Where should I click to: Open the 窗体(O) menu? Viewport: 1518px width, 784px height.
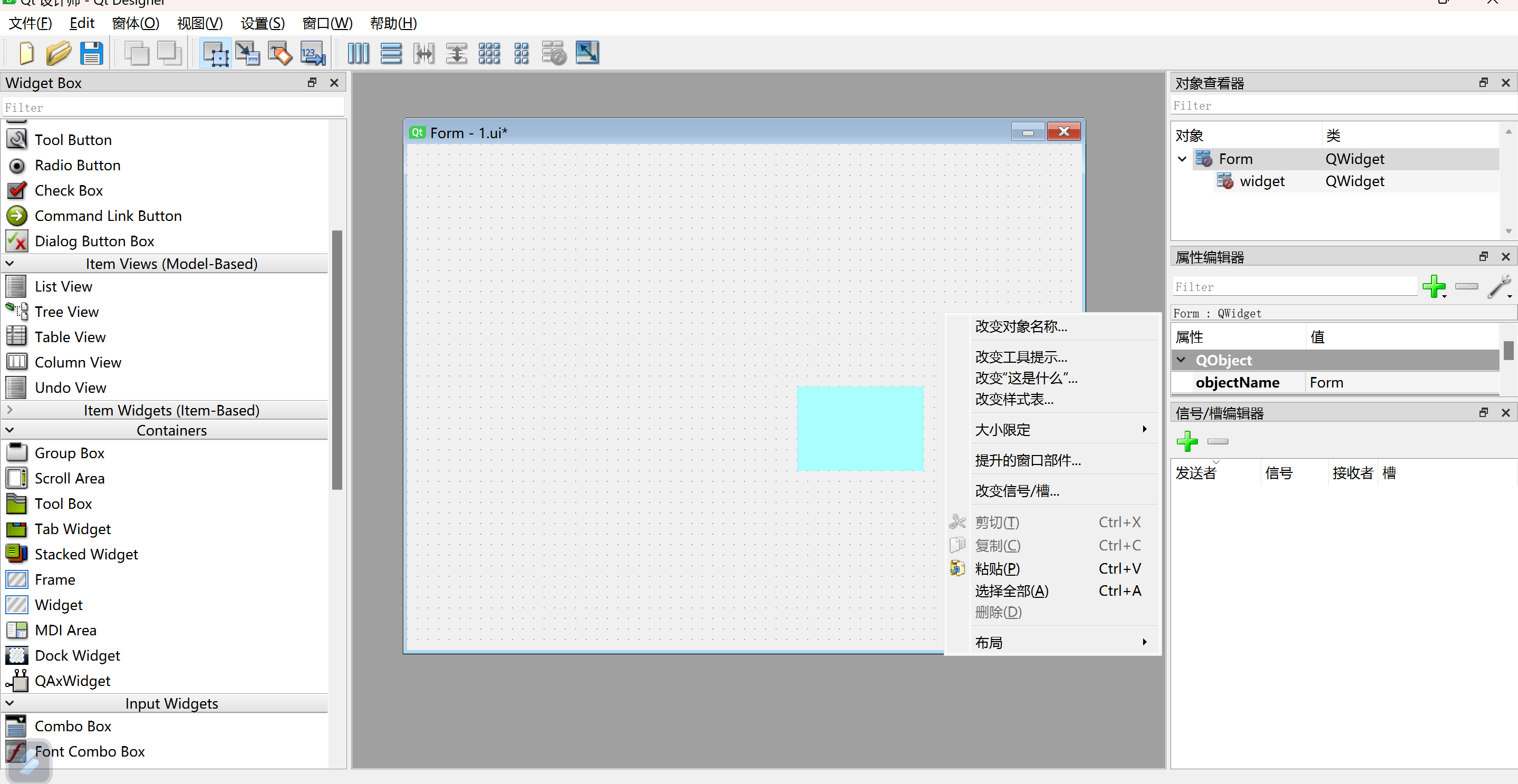136,23
